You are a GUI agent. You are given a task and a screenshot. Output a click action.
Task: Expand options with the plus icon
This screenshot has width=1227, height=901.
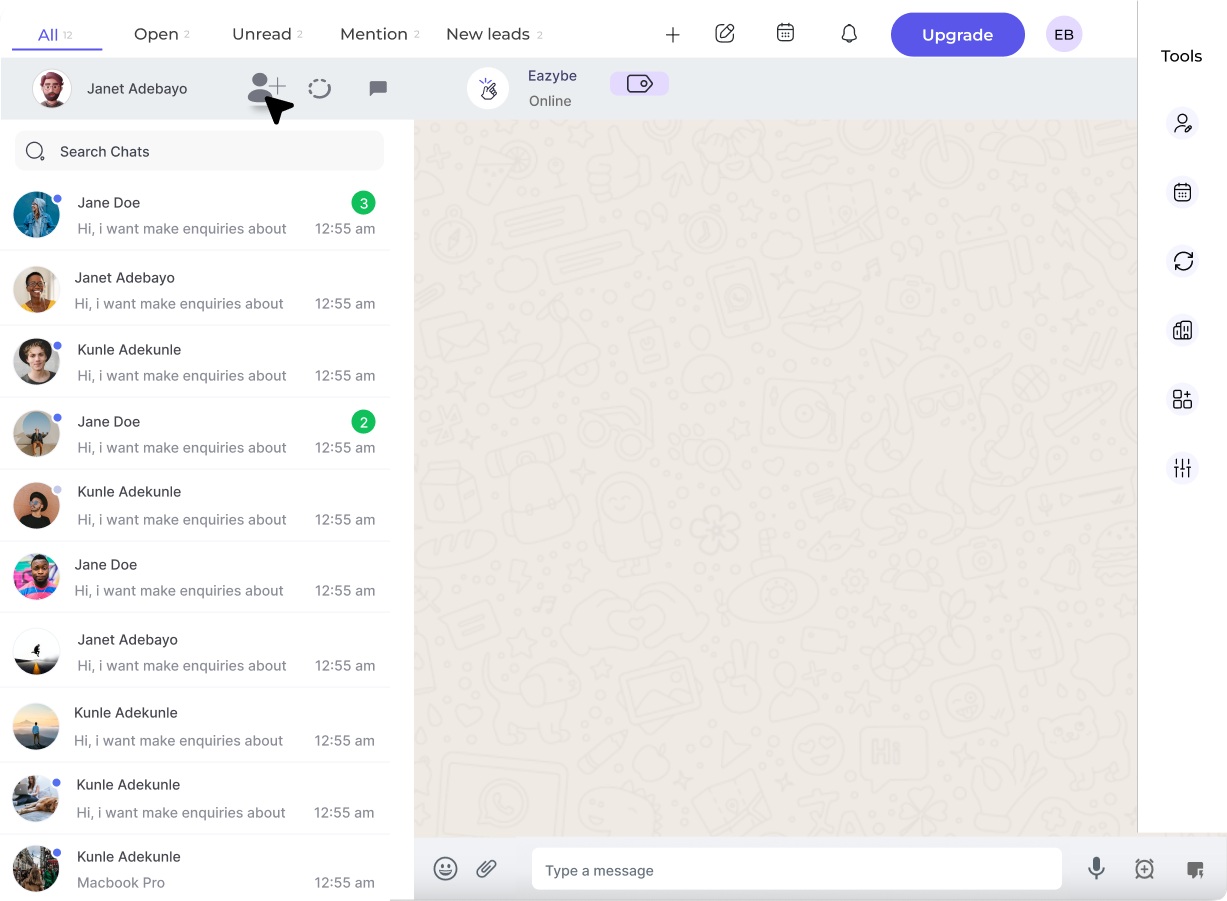[672, 34]
